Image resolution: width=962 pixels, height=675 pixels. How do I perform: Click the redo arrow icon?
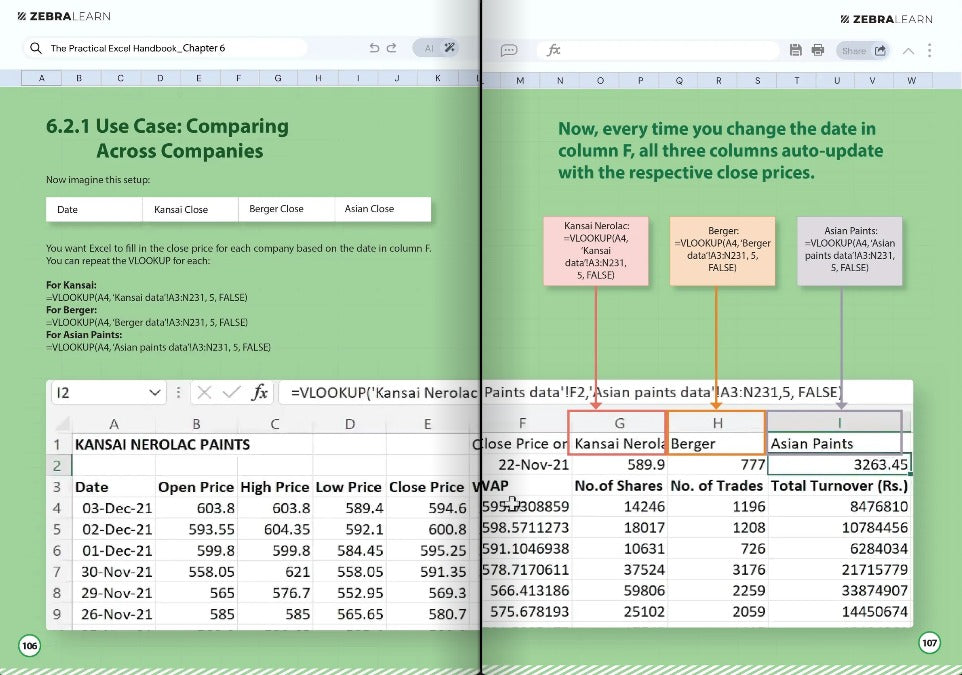click(x=391, y=48)
